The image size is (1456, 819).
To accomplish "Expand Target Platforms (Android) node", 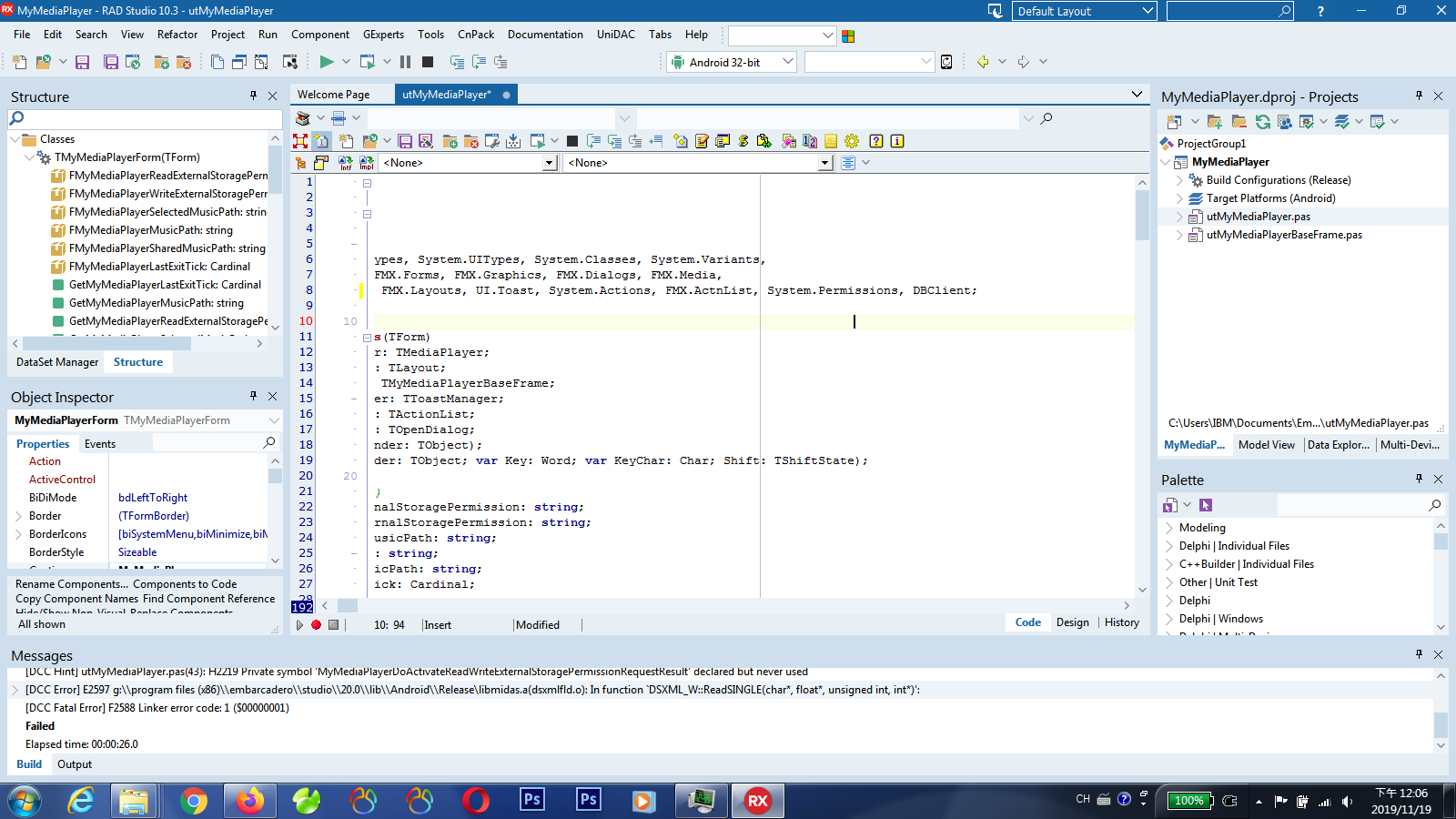I will click(x=1180, y=198).
